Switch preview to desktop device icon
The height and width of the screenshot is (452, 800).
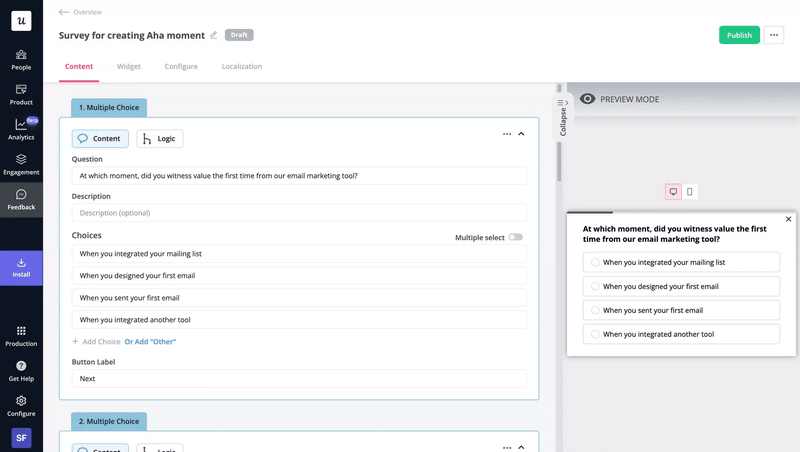click(673, 191)
